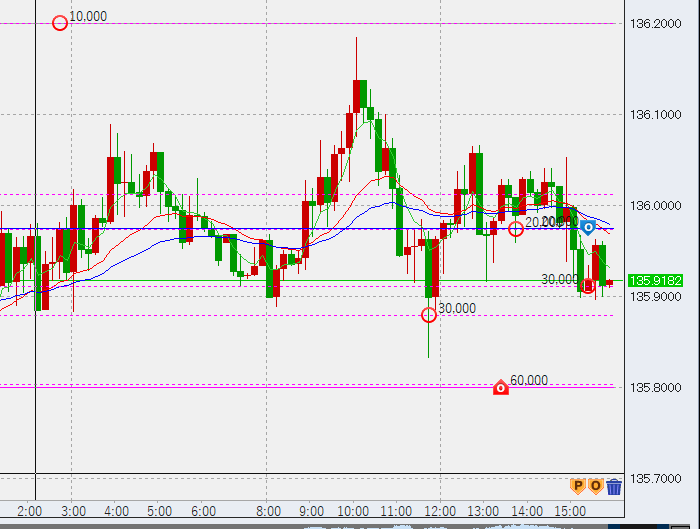Click the green current price label 135.9182
This screenshot has width=700, height=529.
click(656, 281)
